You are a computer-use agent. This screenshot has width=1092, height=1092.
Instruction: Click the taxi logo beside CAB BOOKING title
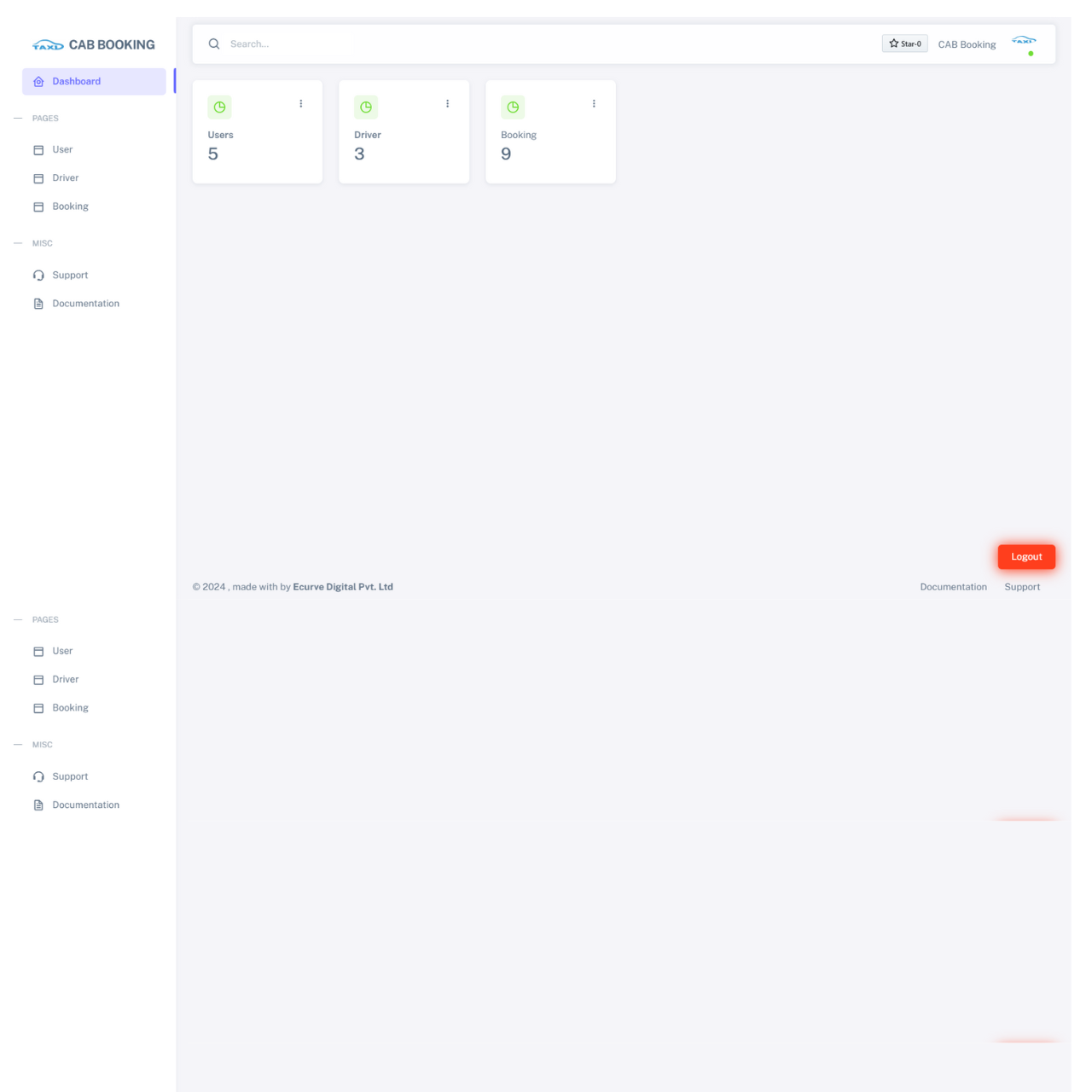pos(48,45)
